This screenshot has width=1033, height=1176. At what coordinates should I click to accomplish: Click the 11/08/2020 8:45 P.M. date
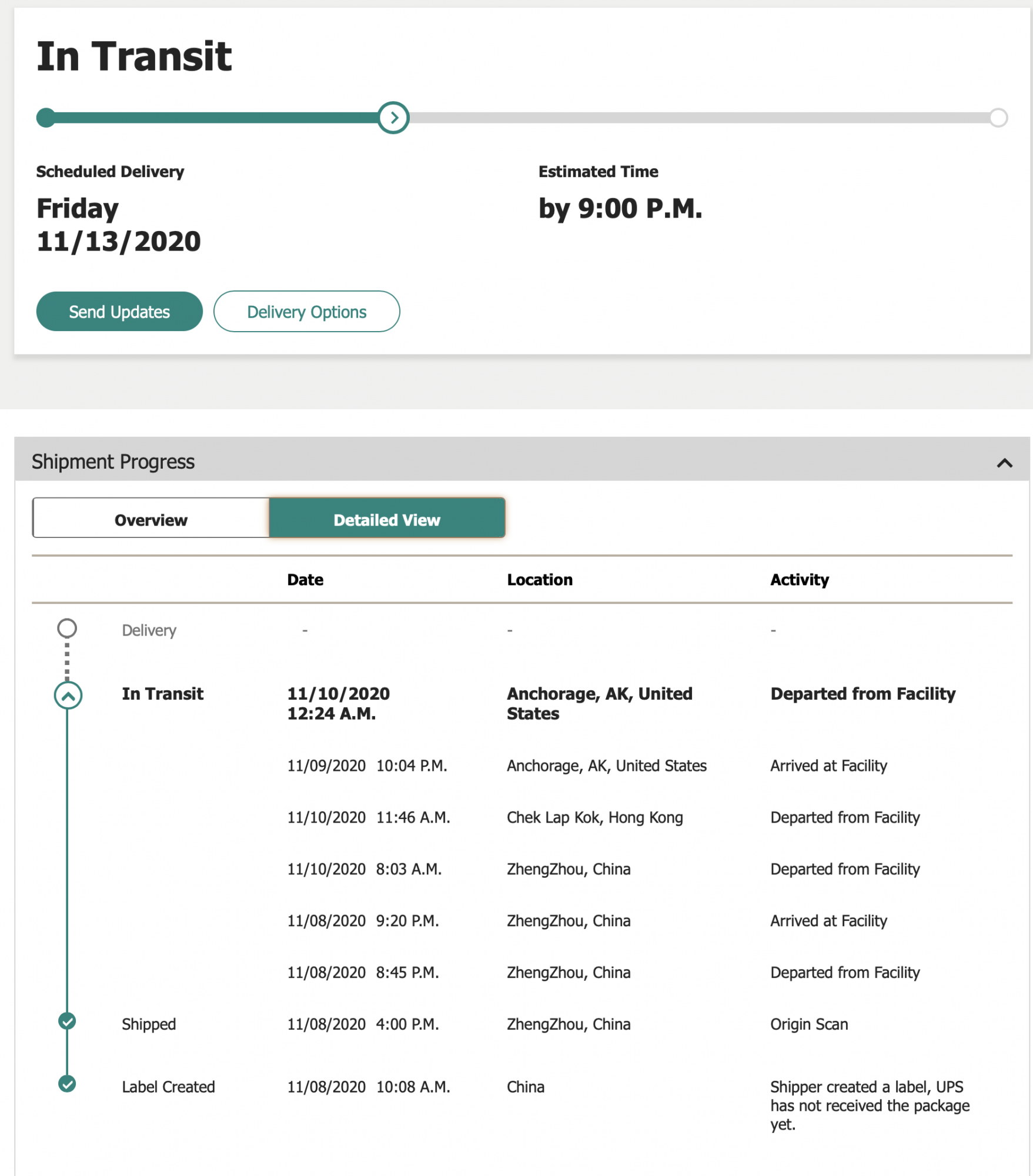click(x=363, y=973)
